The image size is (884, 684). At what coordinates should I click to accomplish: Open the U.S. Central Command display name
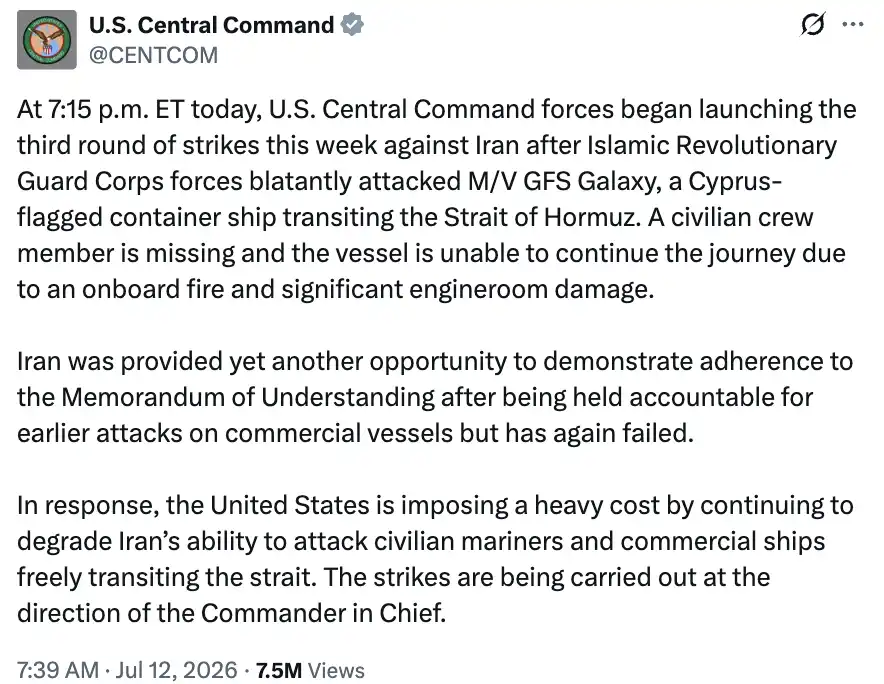[211, 25]
